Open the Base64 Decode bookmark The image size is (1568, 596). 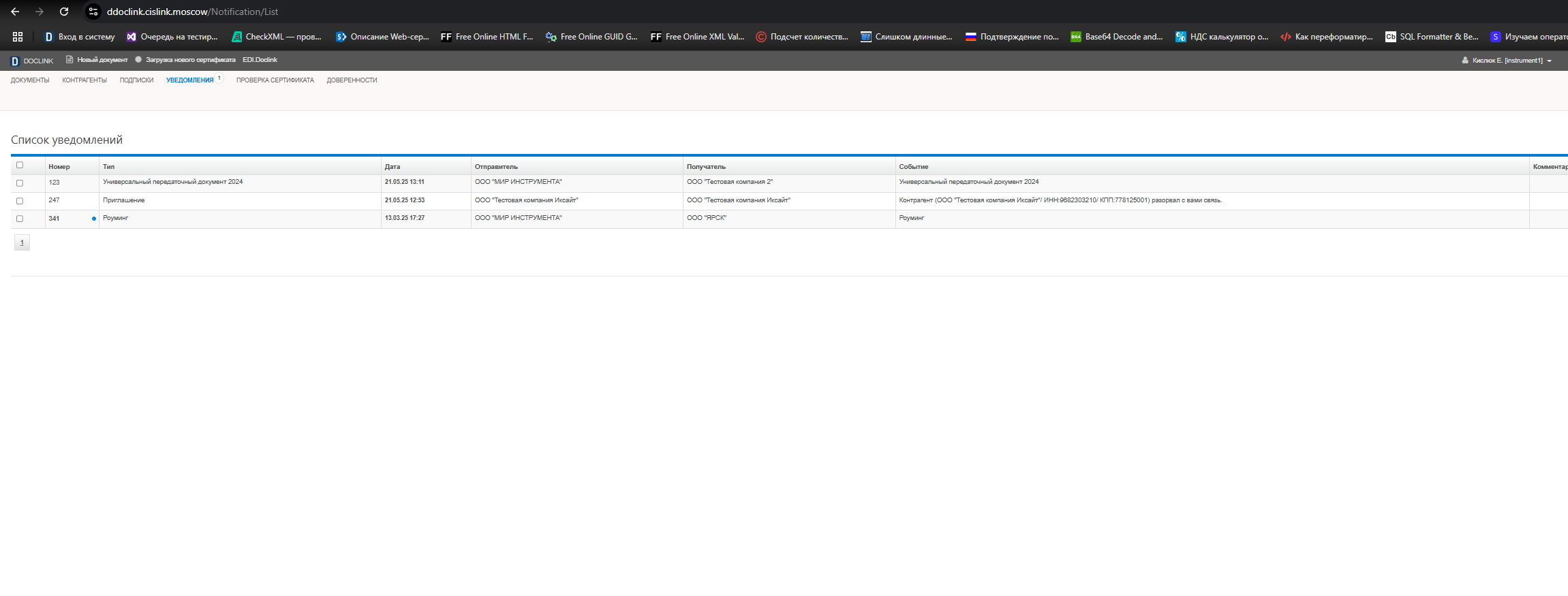pyautogui.click(x=1117, y=37)
